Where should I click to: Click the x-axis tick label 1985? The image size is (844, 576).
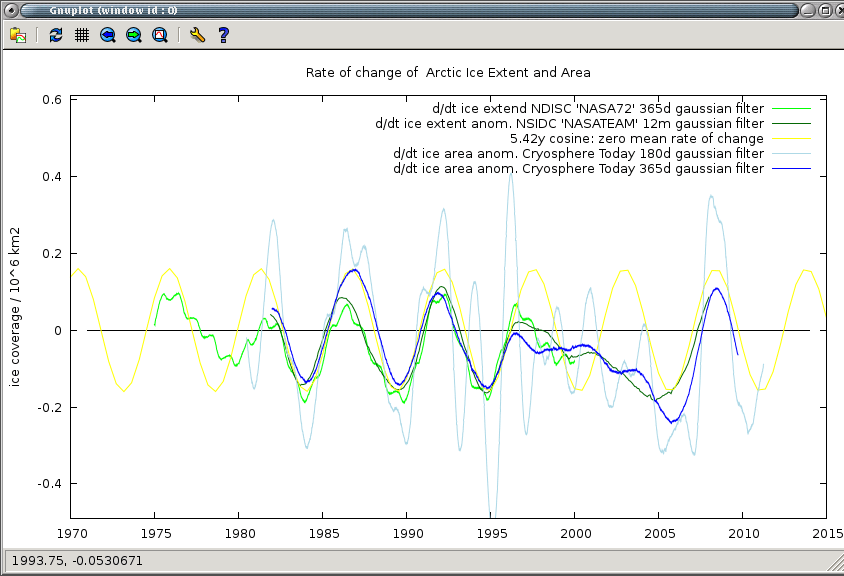click(x=324, y=533)
